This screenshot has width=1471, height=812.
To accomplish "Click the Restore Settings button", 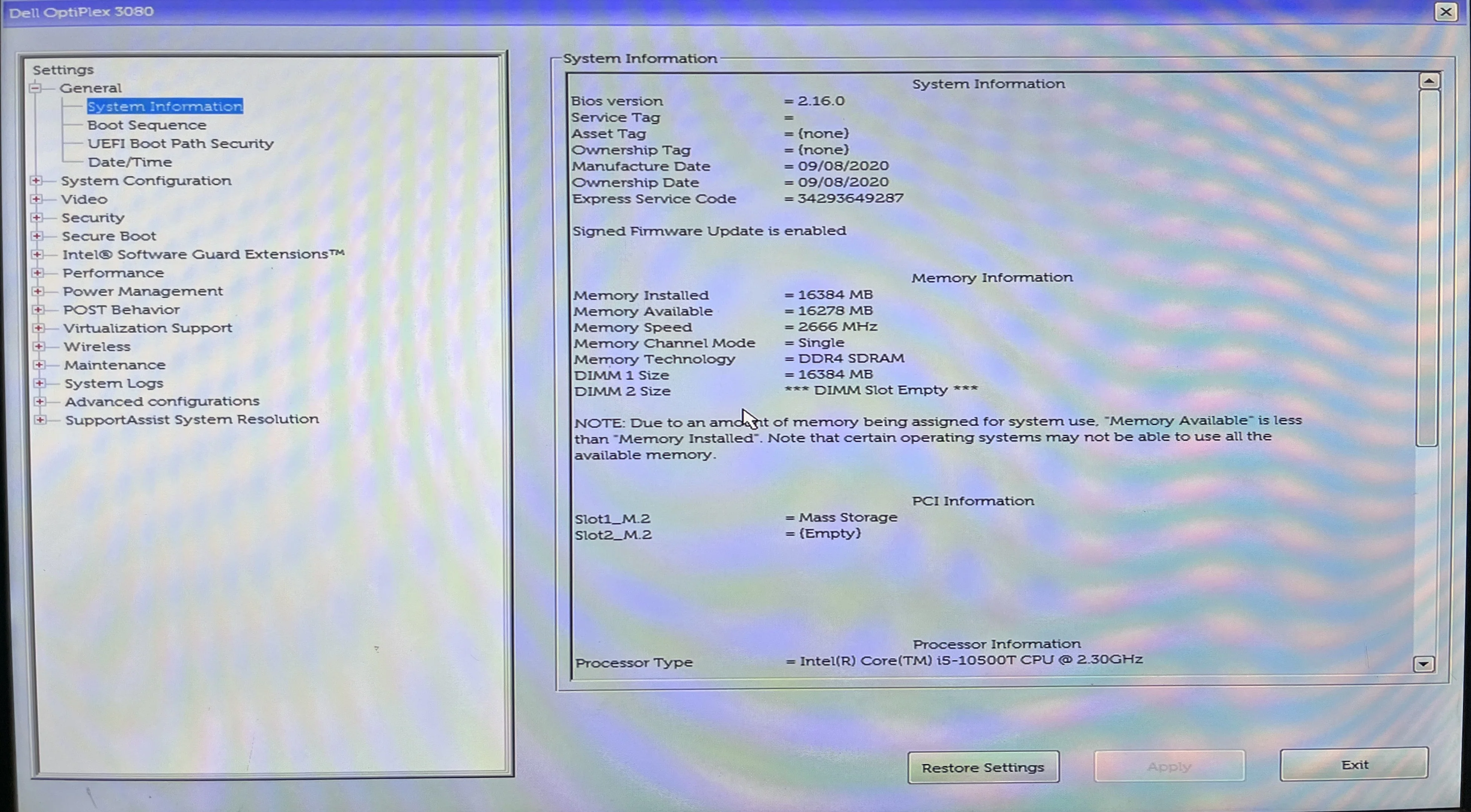I will click(983, 767).
